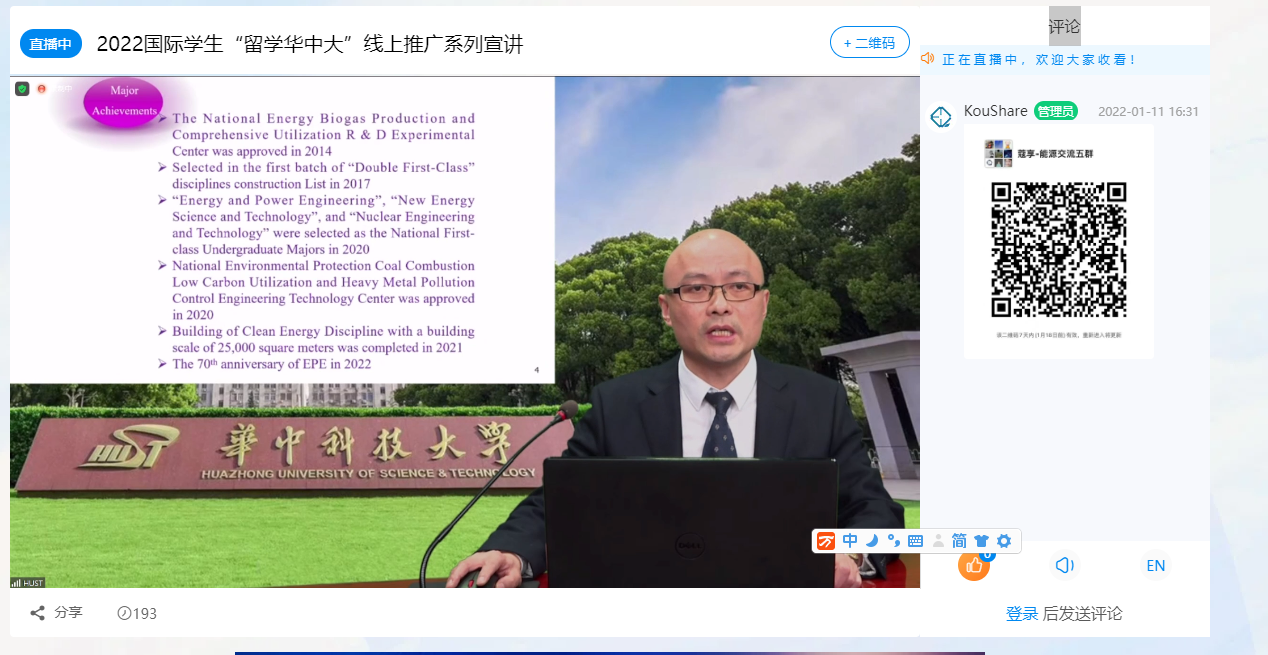This screenshot has width=1268, height=655.
Task: Open the + 二维码 QR code button
Action: point(869,43)
